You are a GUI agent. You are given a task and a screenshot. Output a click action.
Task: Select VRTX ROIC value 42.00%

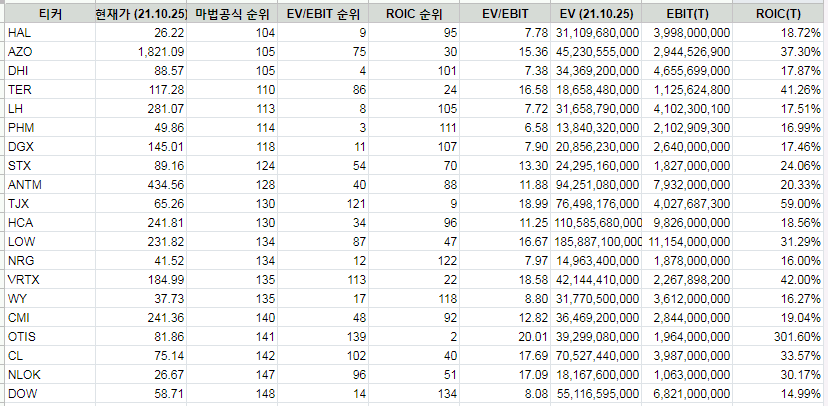coord(780,280)
